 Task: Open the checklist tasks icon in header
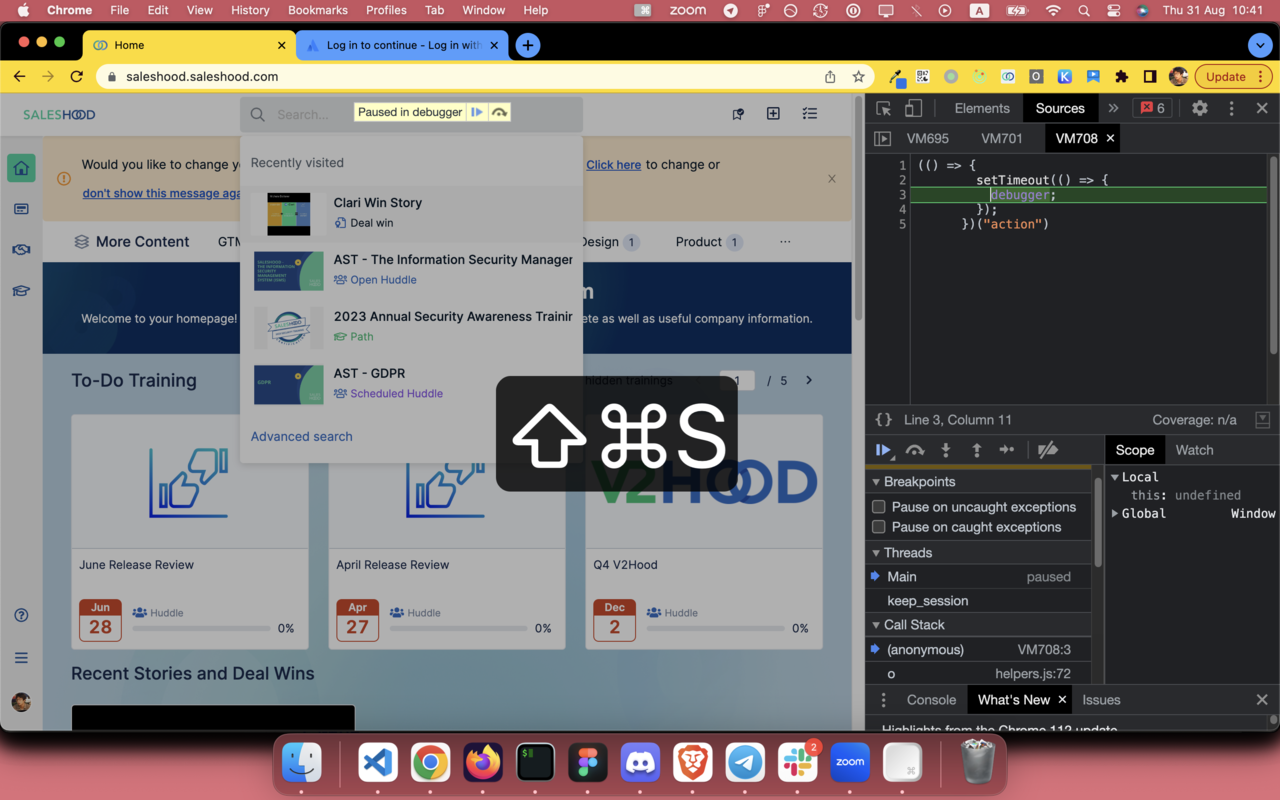810,114
